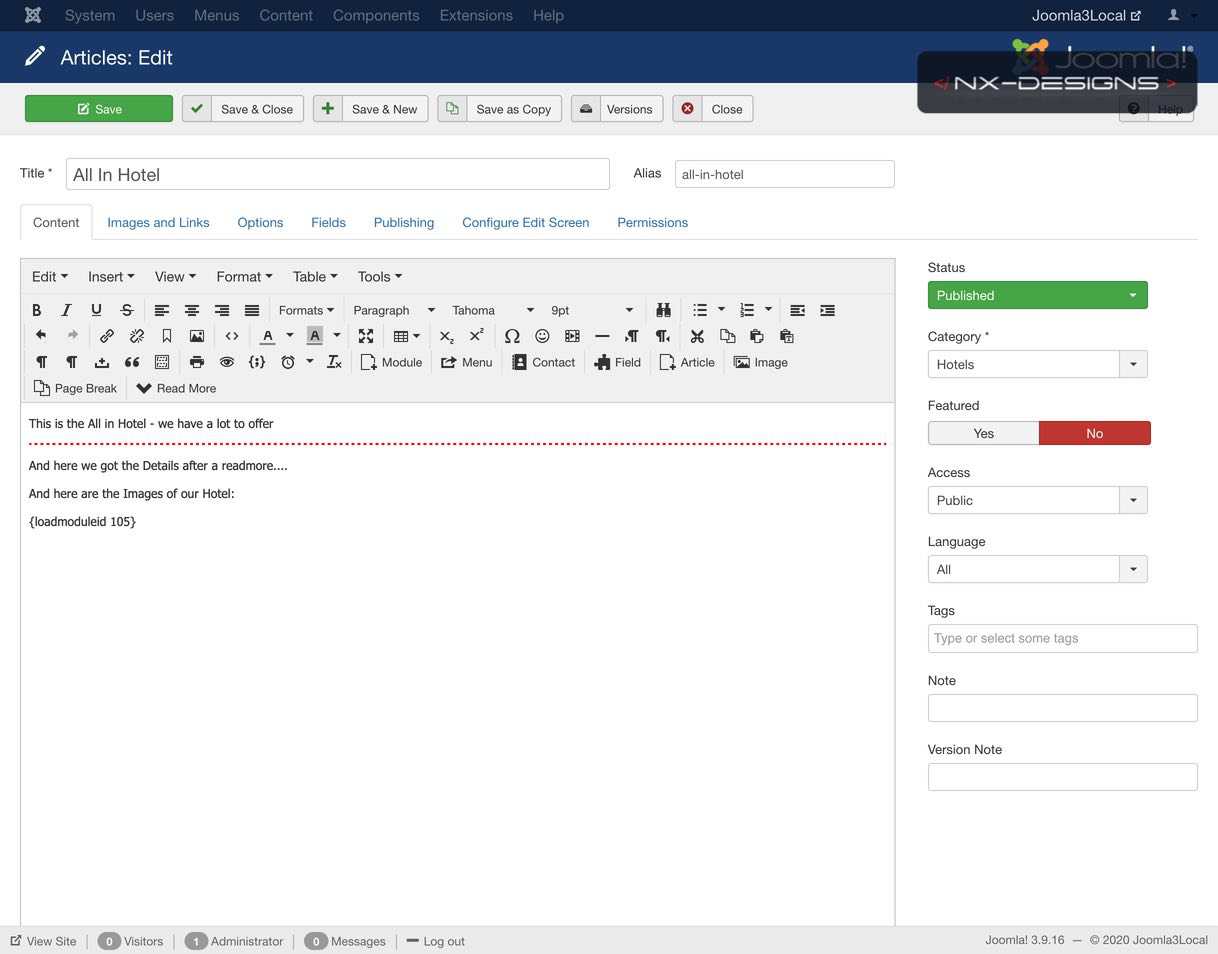Open text color picker arrow

pyautogui.click(x=290, y=336)
